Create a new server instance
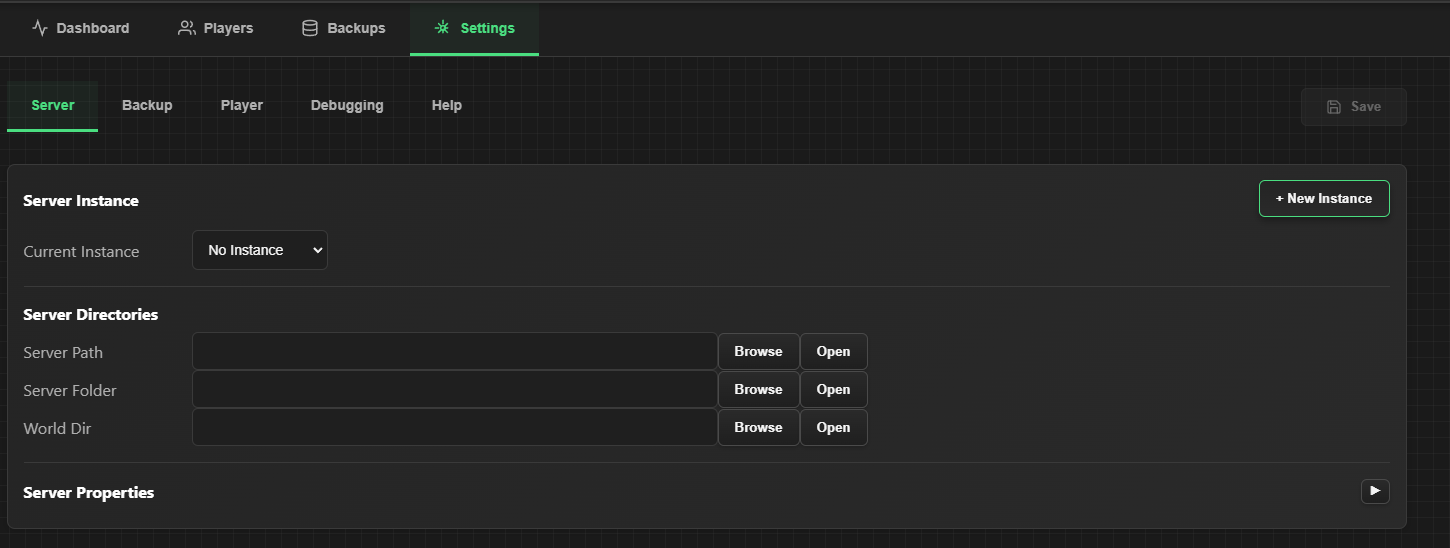 point(1324,199)
